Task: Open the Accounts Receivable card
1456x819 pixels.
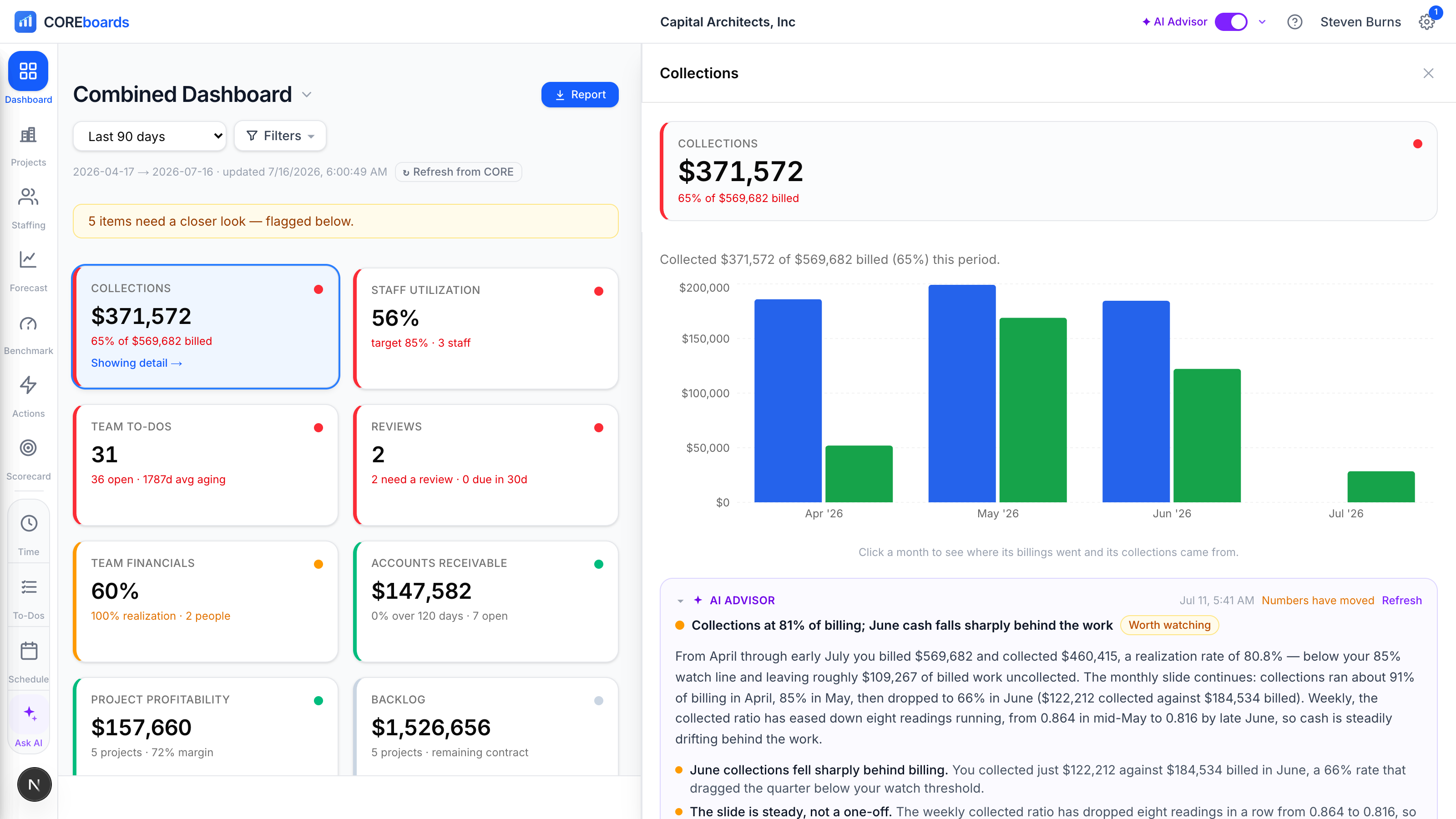Action: 485,602
